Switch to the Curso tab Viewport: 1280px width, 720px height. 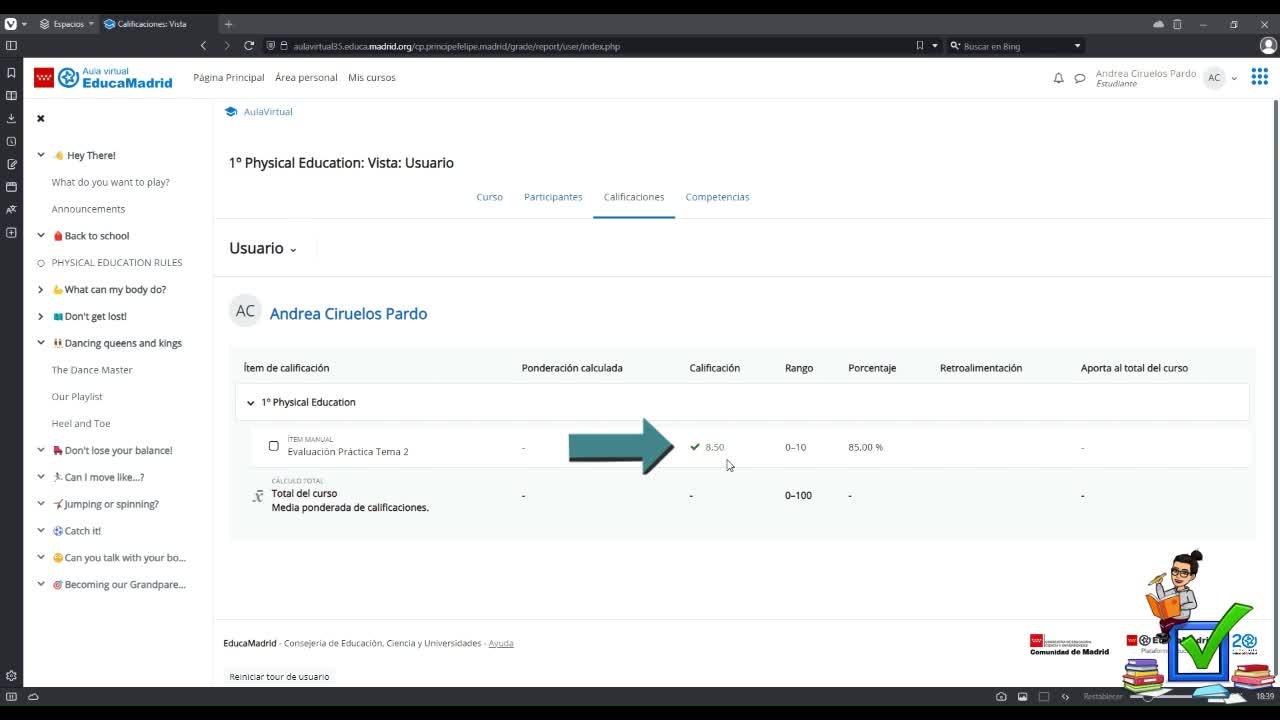489,197
